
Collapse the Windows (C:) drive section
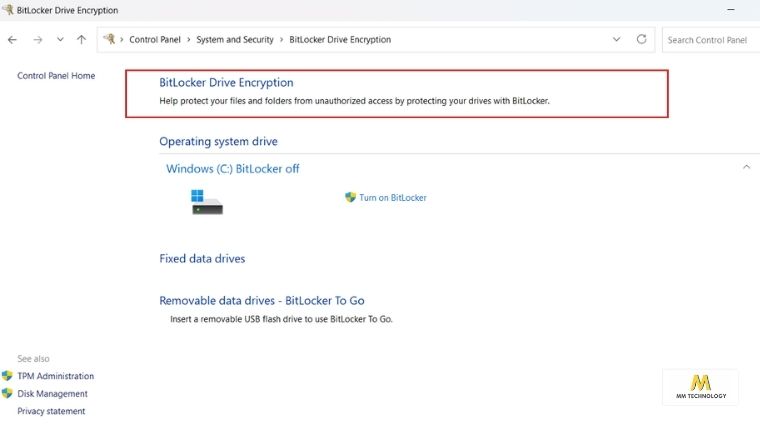tap(746, 167)
